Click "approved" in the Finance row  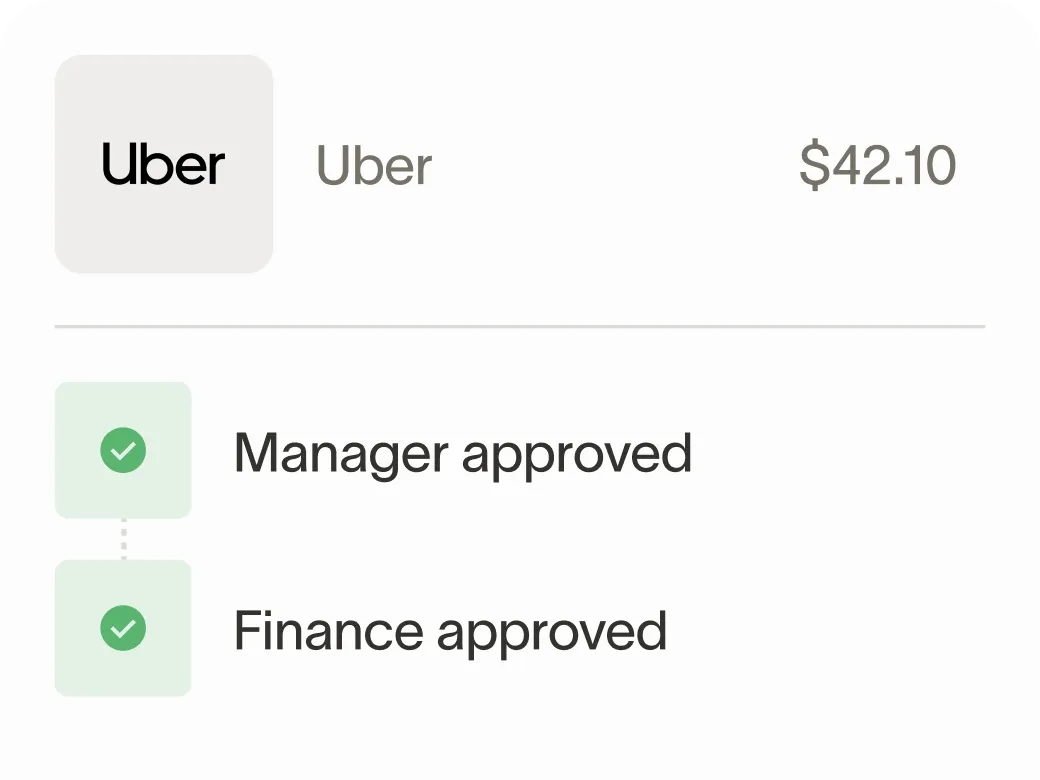pos(551,633)
